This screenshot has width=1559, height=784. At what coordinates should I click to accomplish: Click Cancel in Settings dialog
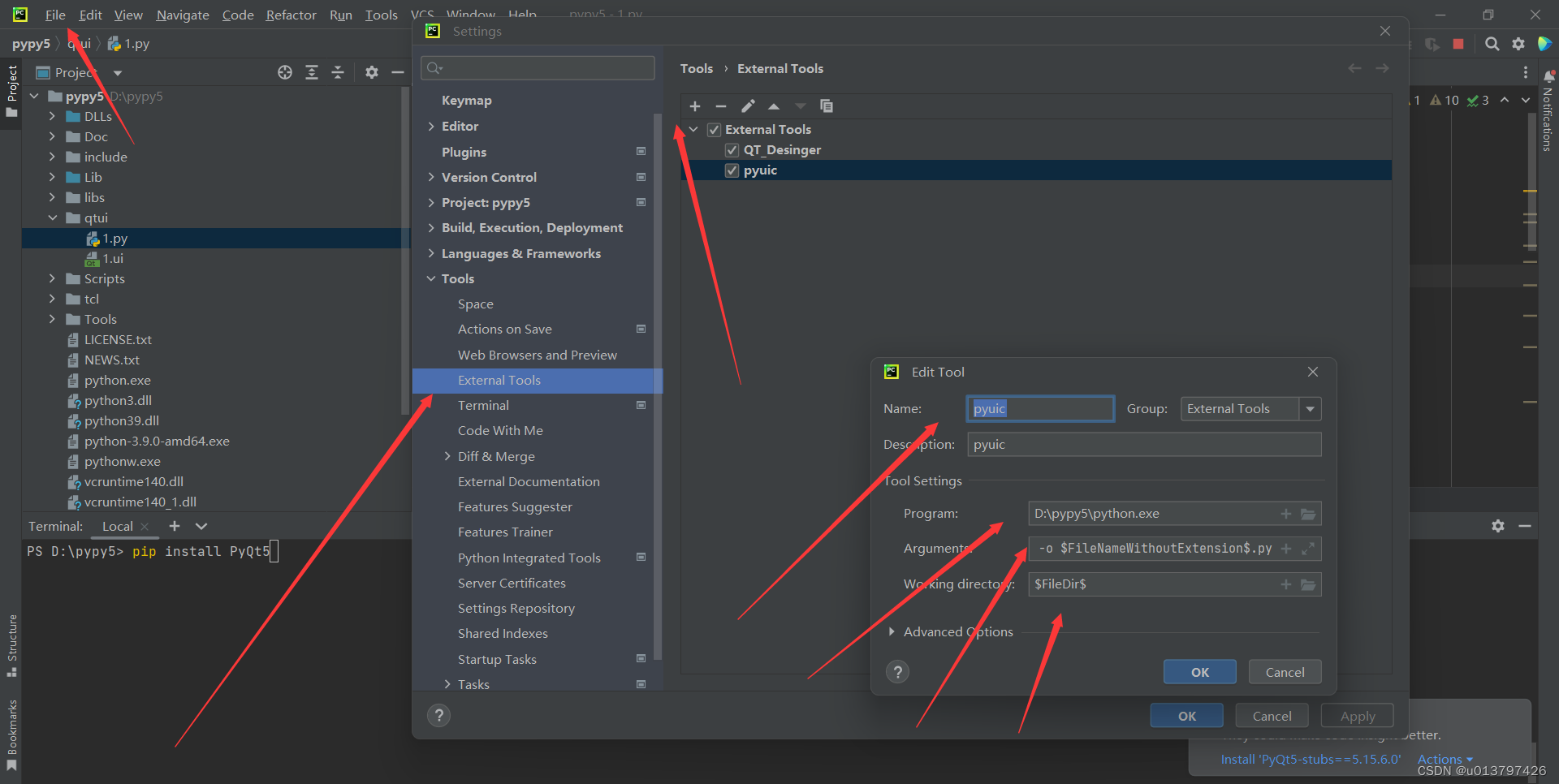coord(1272,716)
